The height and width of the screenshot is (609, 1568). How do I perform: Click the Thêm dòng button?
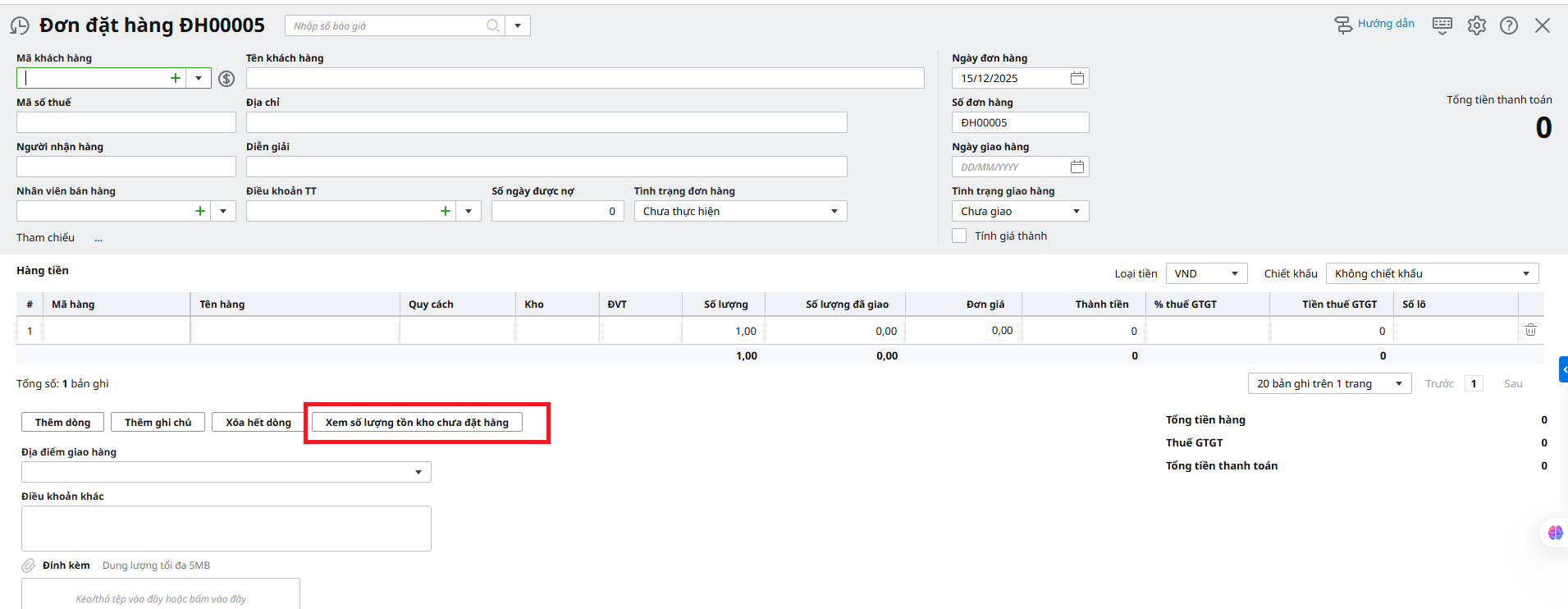pos(62,422)
